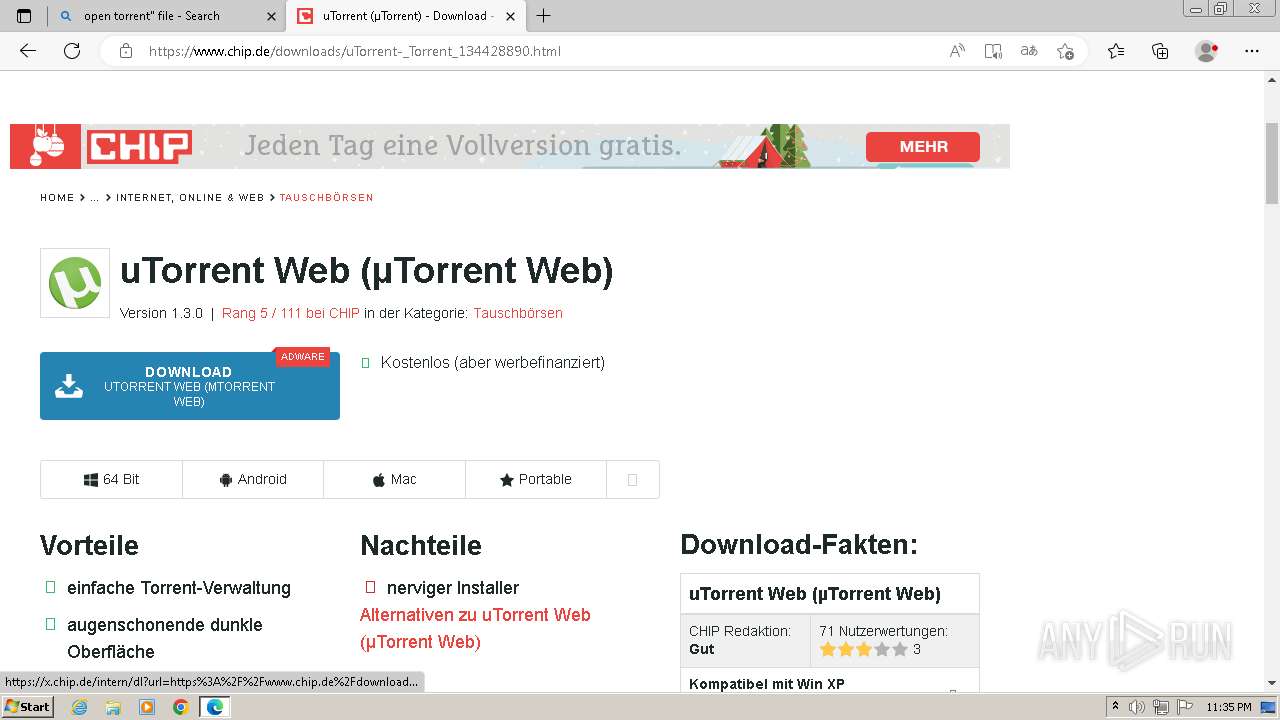Open Tauschbörsen category link
Viewport: 1280px width, 720px height.
(518, 313)
